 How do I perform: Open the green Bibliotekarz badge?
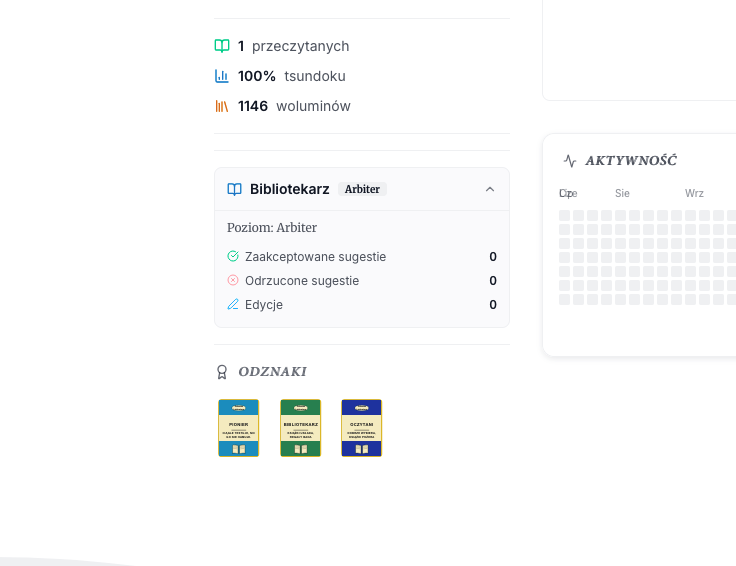(300, 428)
